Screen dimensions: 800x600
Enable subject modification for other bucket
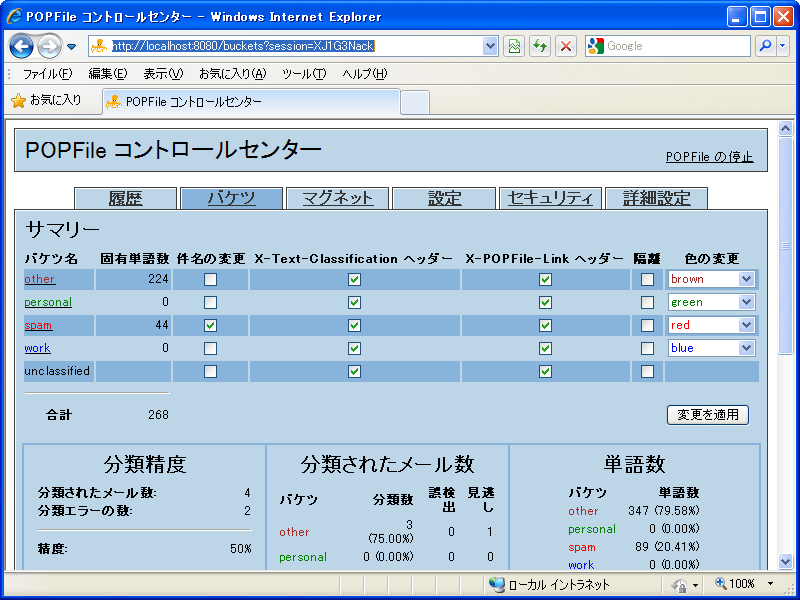point(210,280)
